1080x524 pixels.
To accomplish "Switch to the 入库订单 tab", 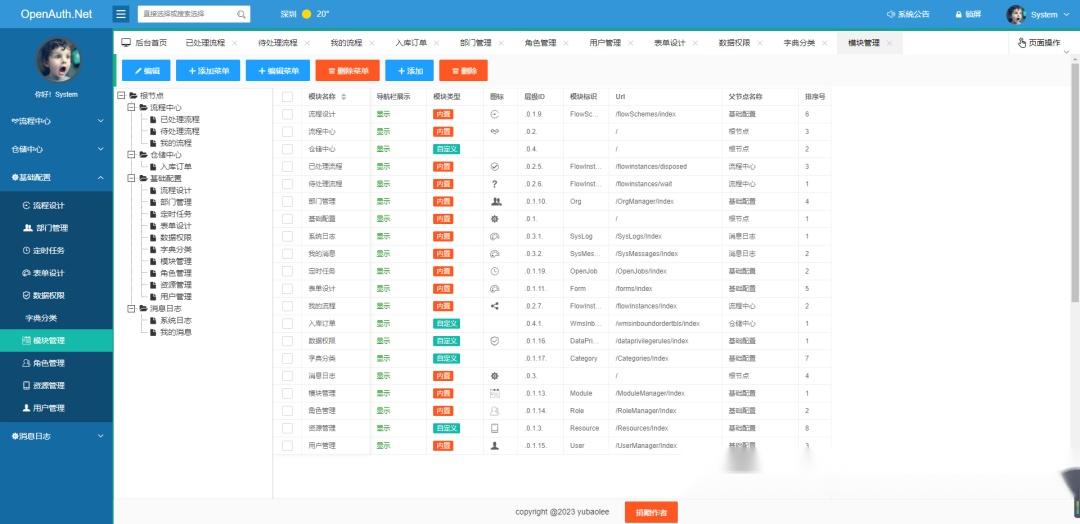I will coord(411,43).
